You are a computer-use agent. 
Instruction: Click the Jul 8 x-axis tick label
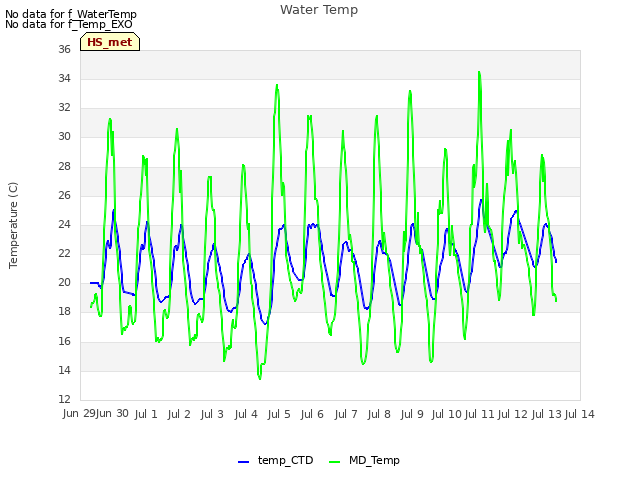click(x=379, y=414)
